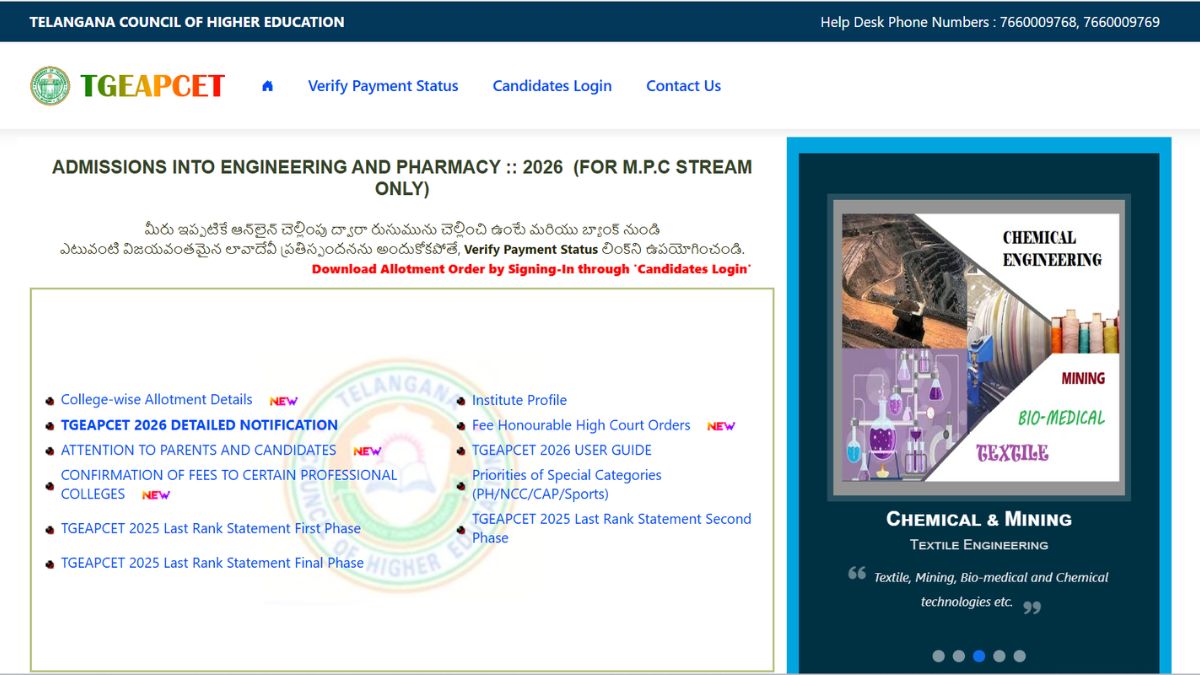1200x675 pixels.
Task: Click Telangana Council of Higher Education header text
Action: coord(187,22)
